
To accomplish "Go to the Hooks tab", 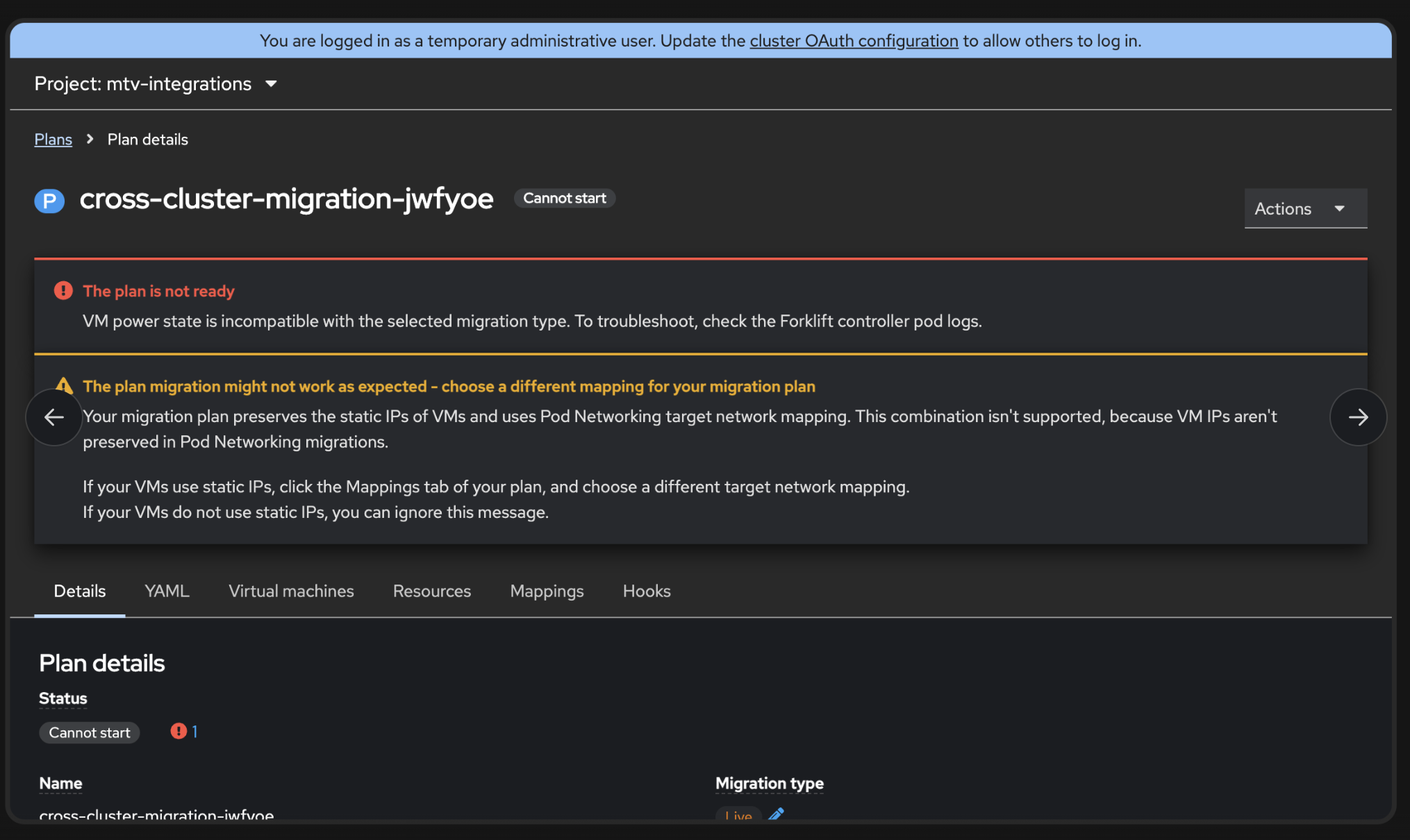I will [x=646, y=591].
